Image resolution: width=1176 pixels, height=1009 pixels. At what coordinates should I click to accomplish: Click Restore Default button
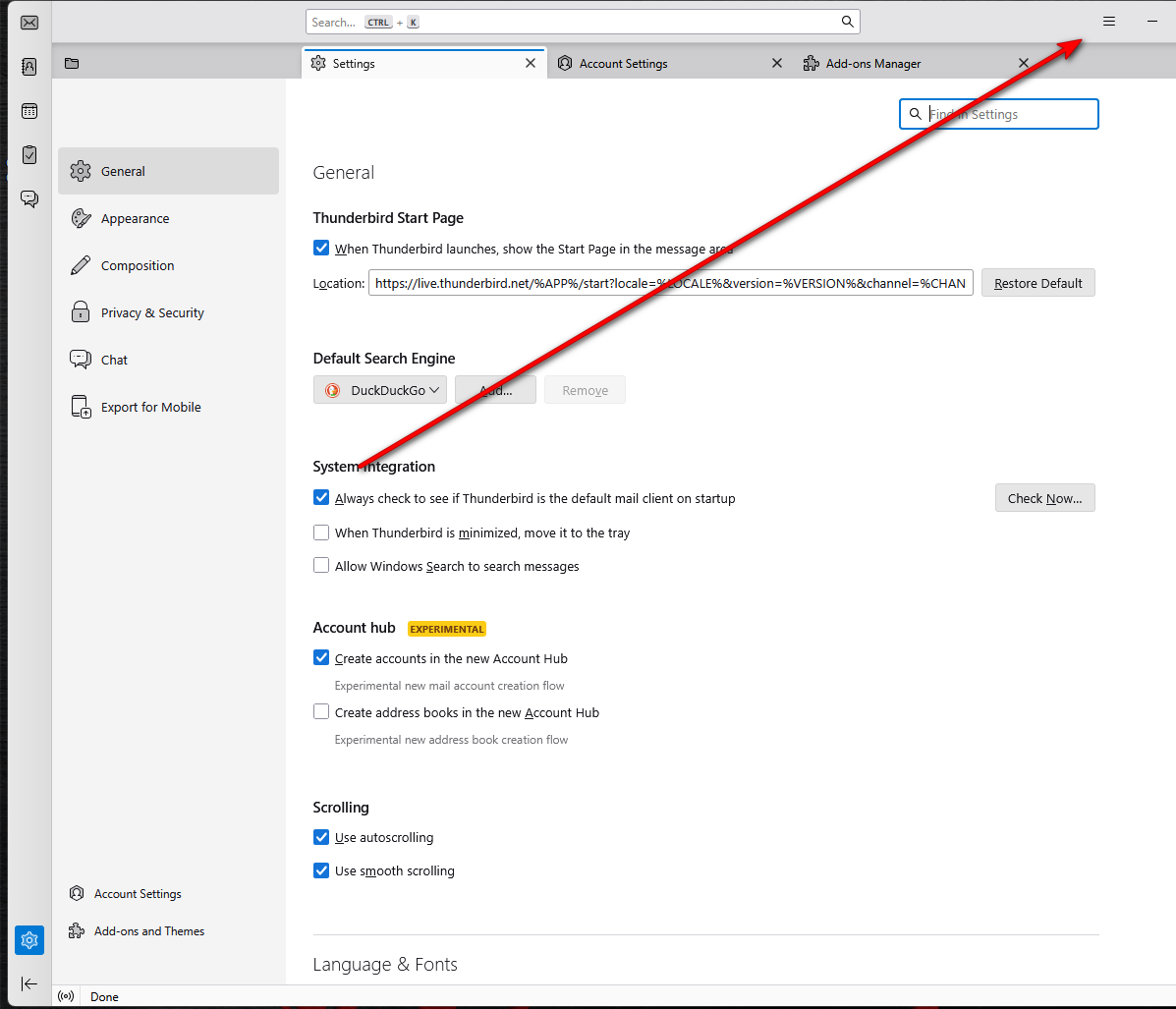(x=1038, y=283)
